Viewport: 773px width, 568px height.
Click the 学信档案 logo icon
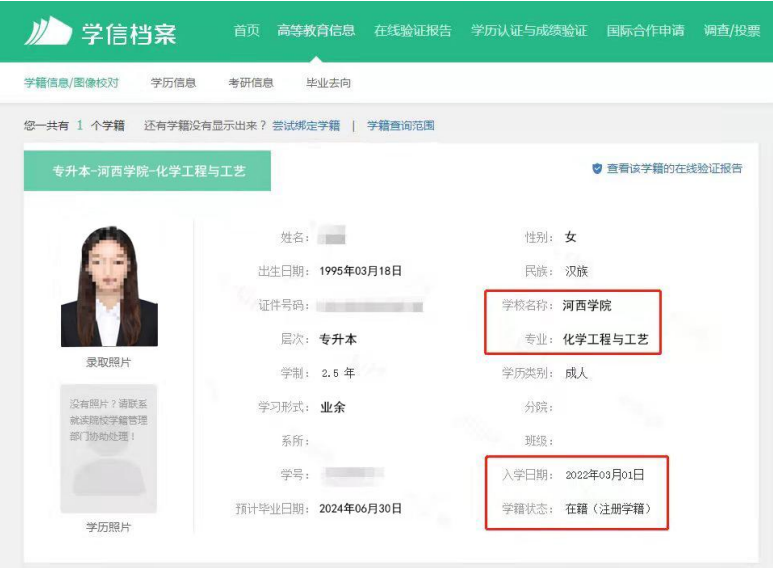[x=47, y=31]
